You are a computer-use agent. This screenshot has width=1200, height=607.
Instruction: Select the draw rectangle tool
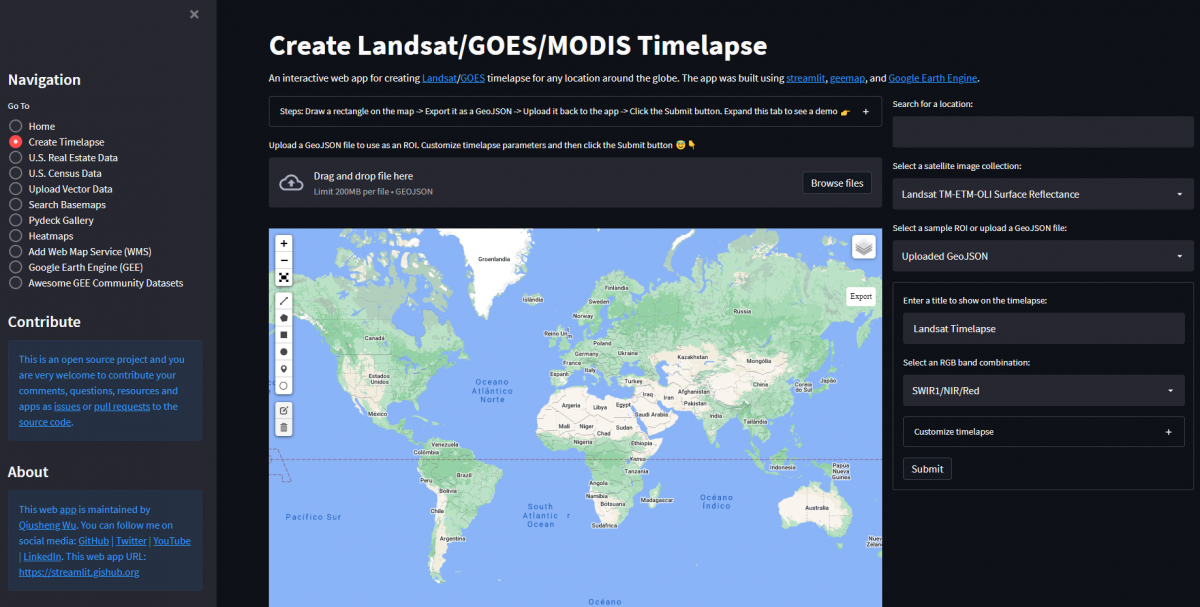(x=284, y=335)
